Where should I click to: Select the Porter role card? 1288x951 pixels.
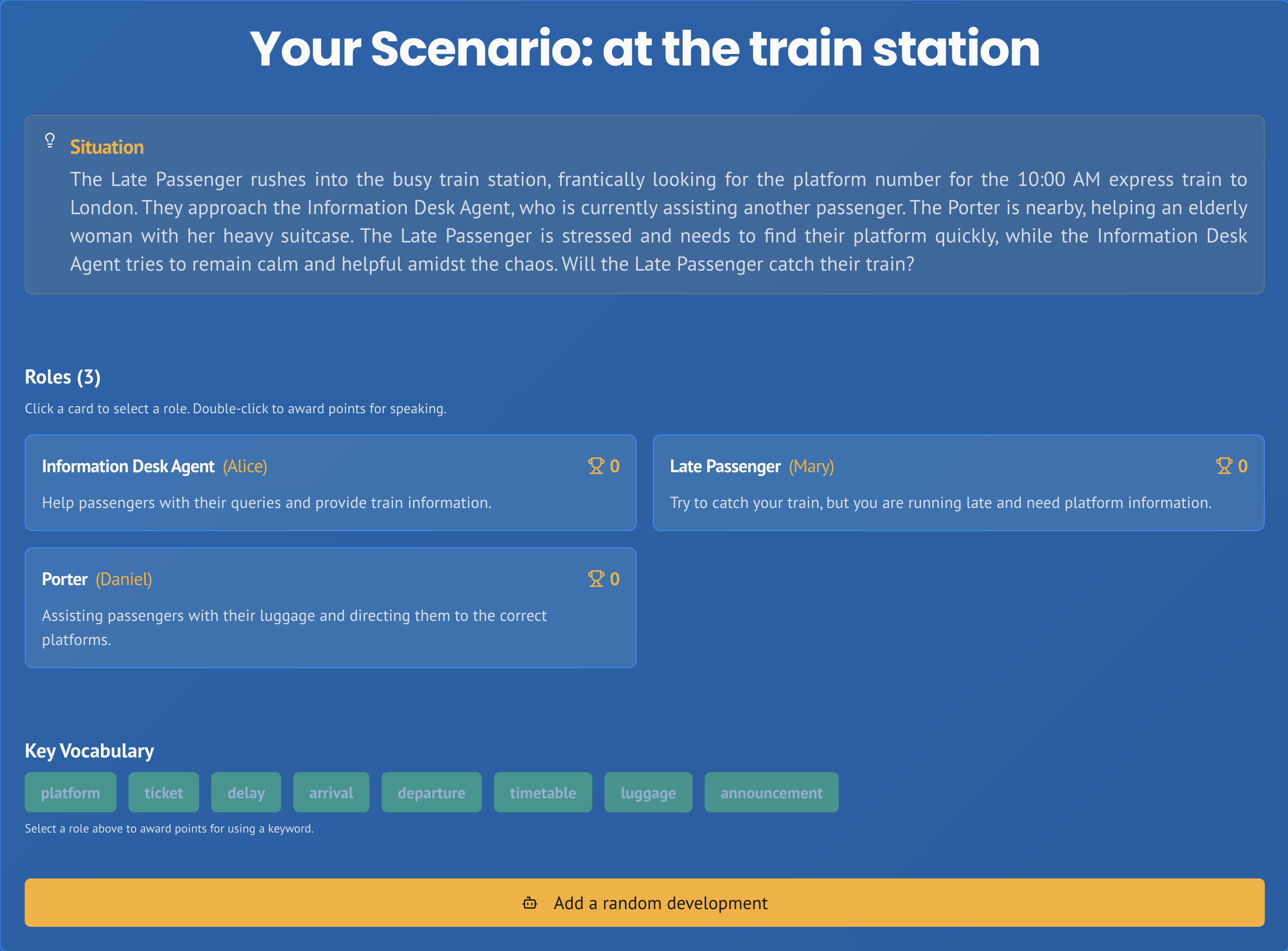(331, 608)
